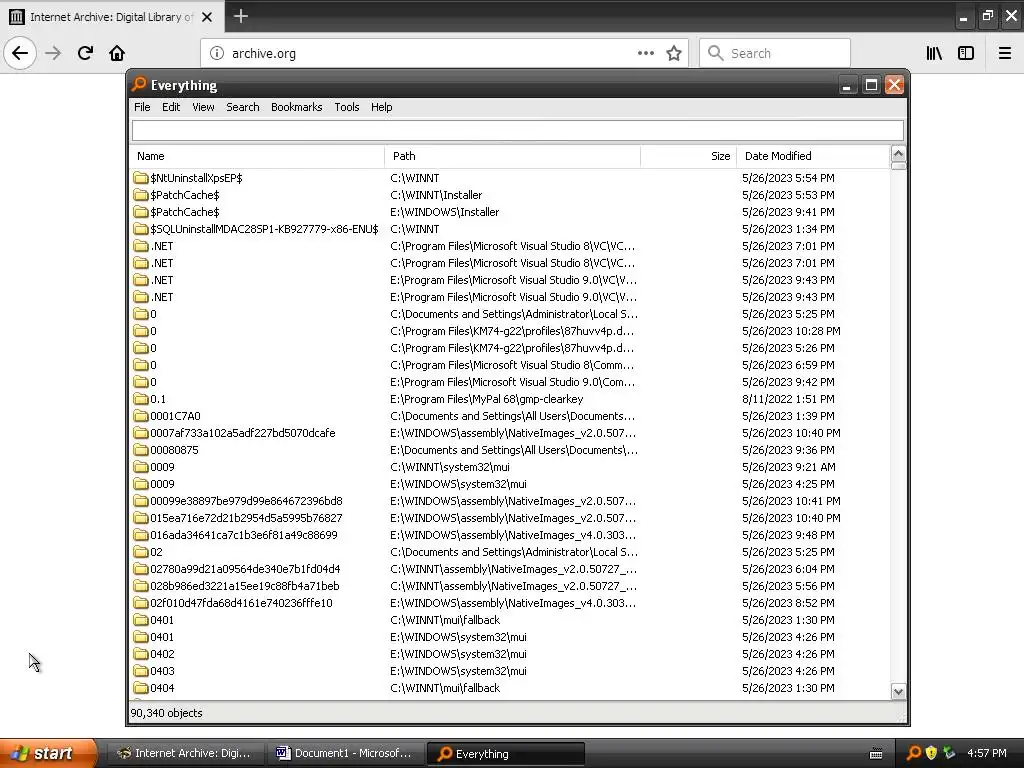
Task: Open the View menu in Everything
Action: pyautogui.click(x=203, y=107)
